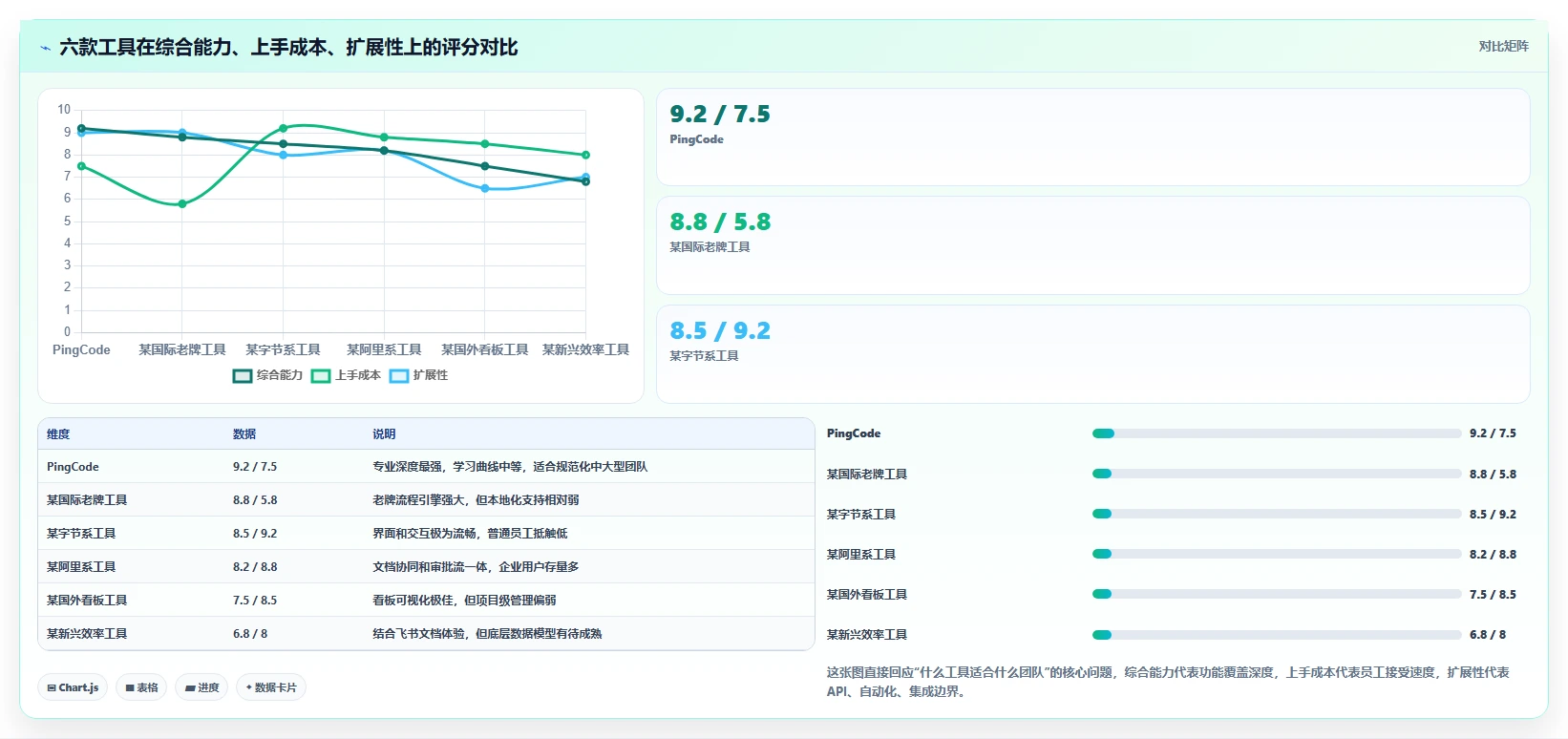Click the 7.5 / 8.5 table cell

(255, 601)
